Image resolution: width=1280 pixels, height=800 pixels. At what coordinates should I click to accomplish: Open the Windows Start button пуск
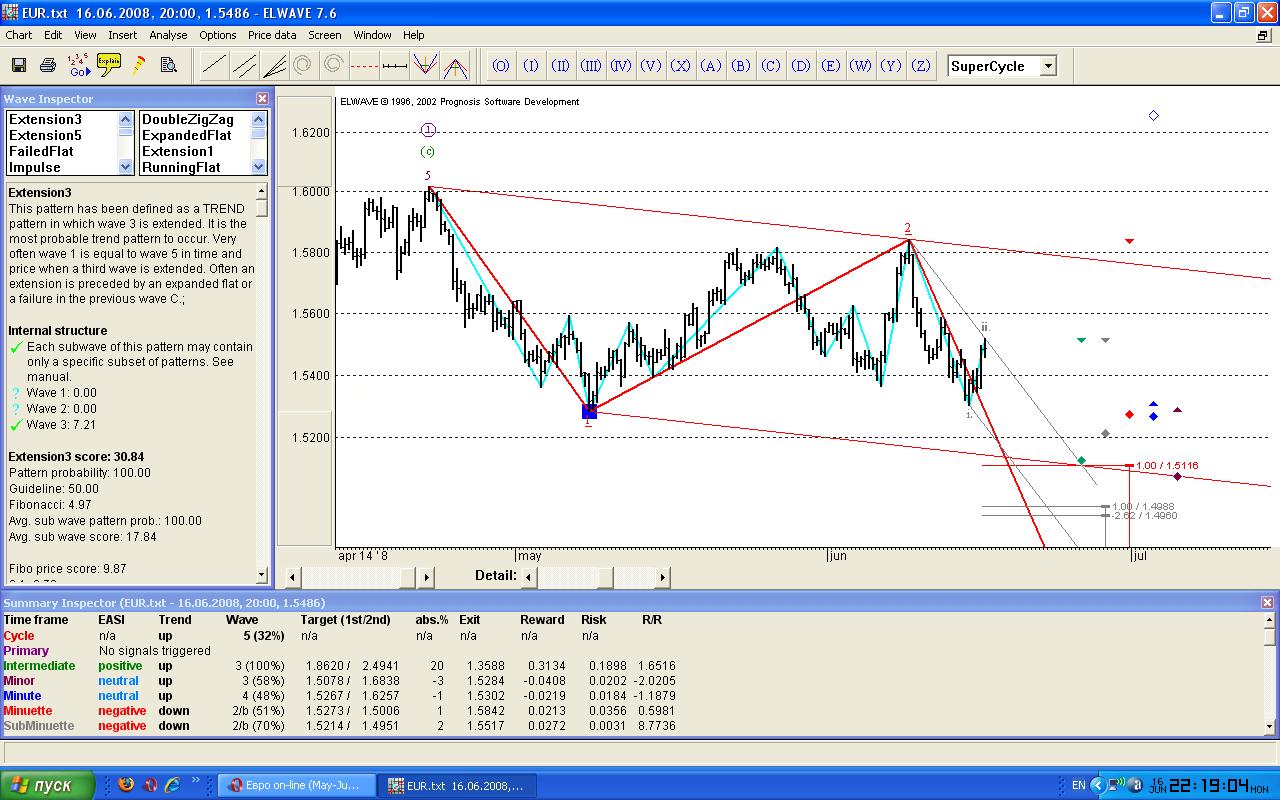pyautogui.click(x=47, y=785)
